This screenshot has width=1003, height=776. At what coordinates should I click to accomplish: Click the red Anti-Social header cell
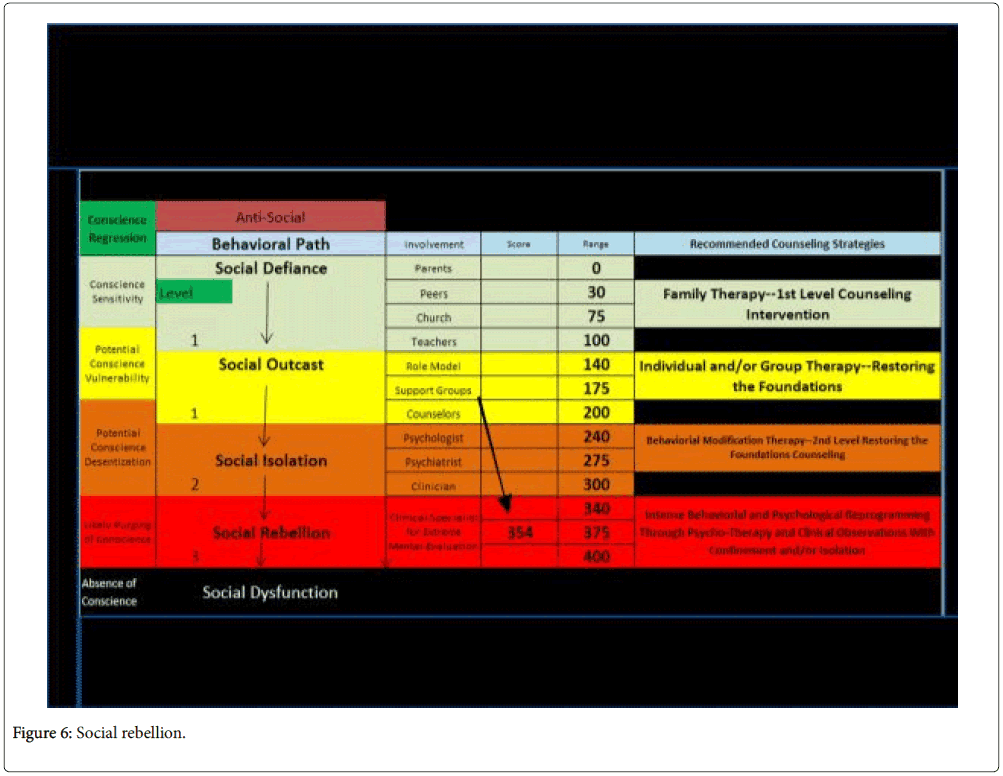(x=270, y=216)
